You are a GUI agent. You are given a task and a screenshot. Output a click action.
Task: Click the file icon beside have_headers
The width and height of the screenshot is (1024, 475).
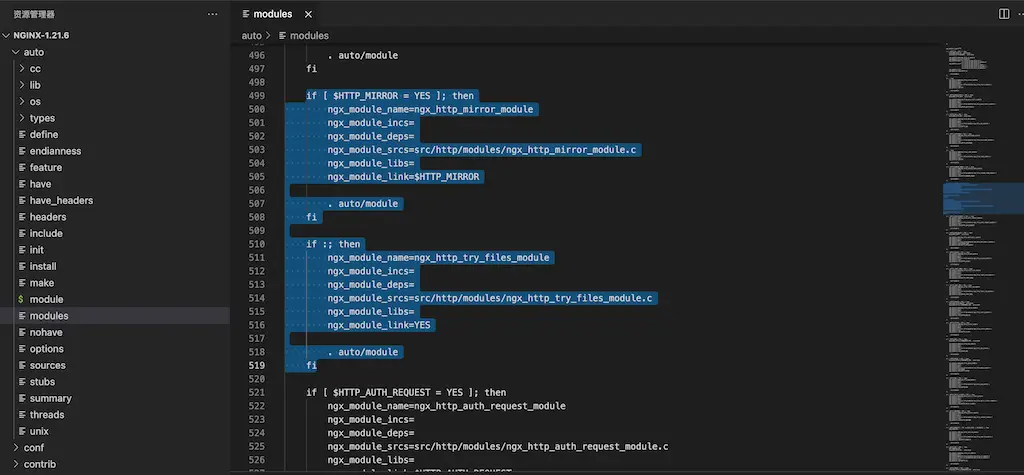pyautogui.click(x=21, y=200)
